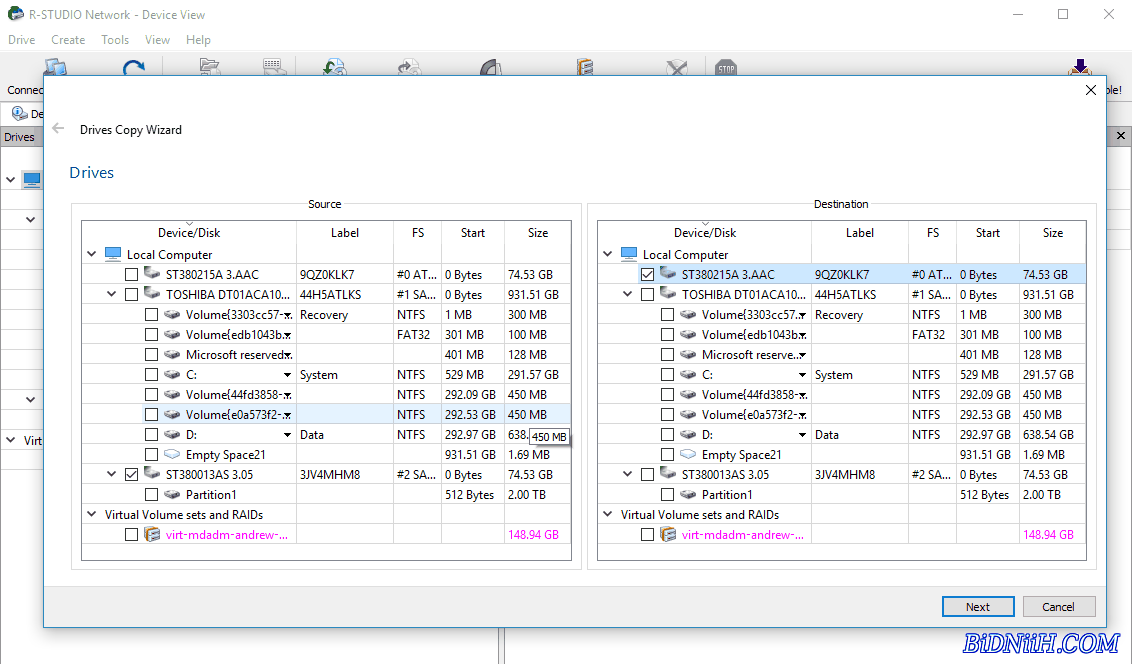Open dropdown arrow on Destination D: row
1132x664 pixels.
click(802, 434)
